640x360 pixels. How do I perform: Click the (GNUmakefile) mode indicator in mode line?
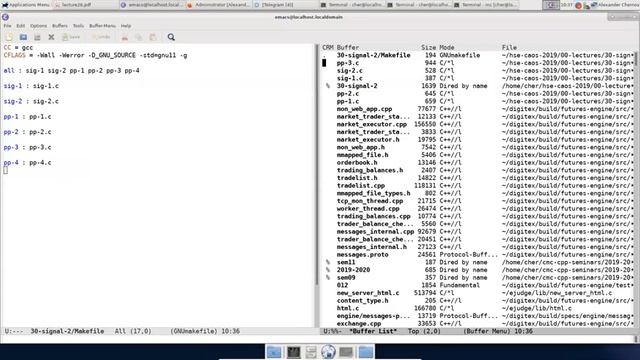(x=193, y=331)
